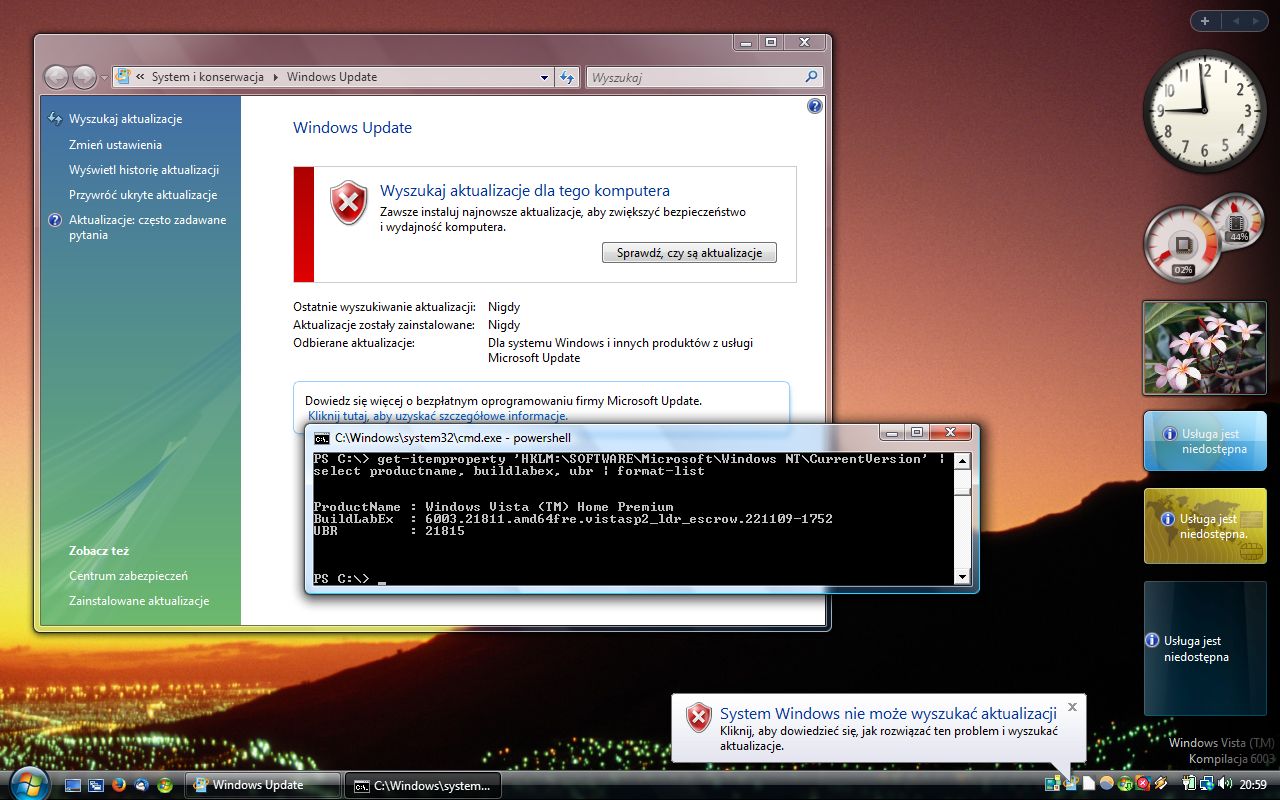Click the network status icon in the system tray
1280x800 pixels.
(x=1207, y=784)
